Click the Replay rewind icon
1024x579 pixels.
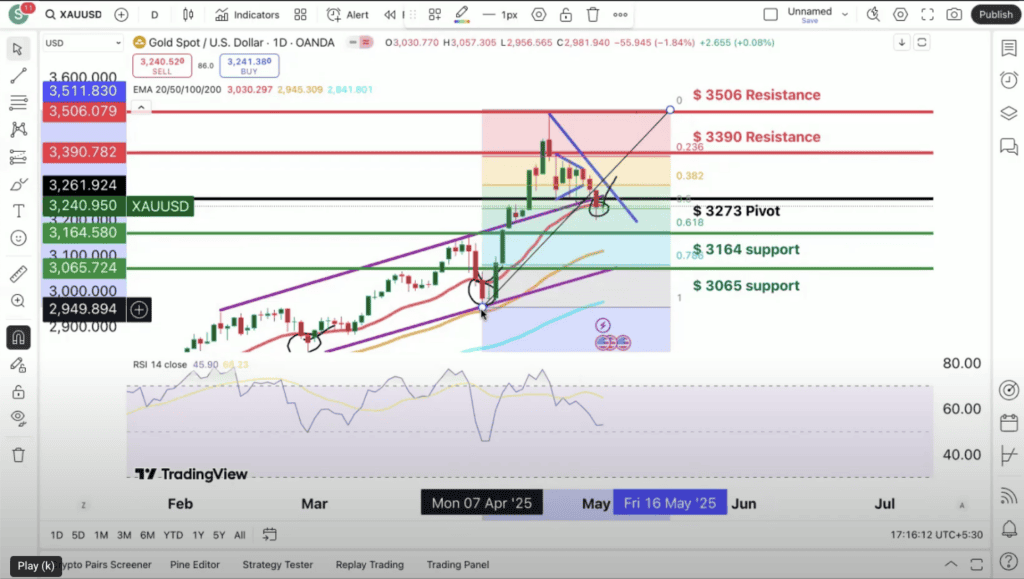click(390, 14)
